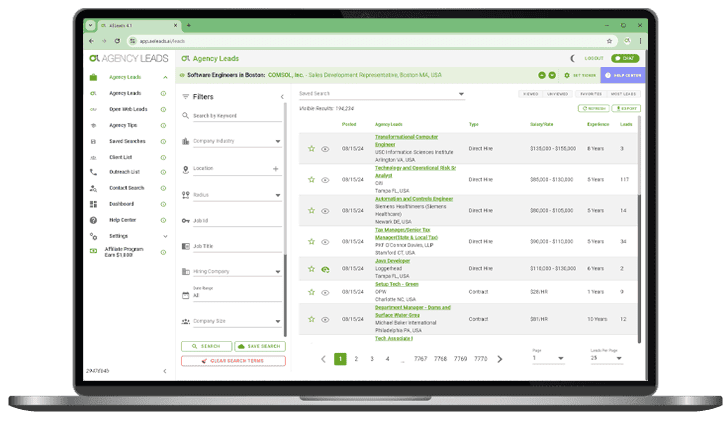Click info icon beside Saved Searches

coord(163,141)
